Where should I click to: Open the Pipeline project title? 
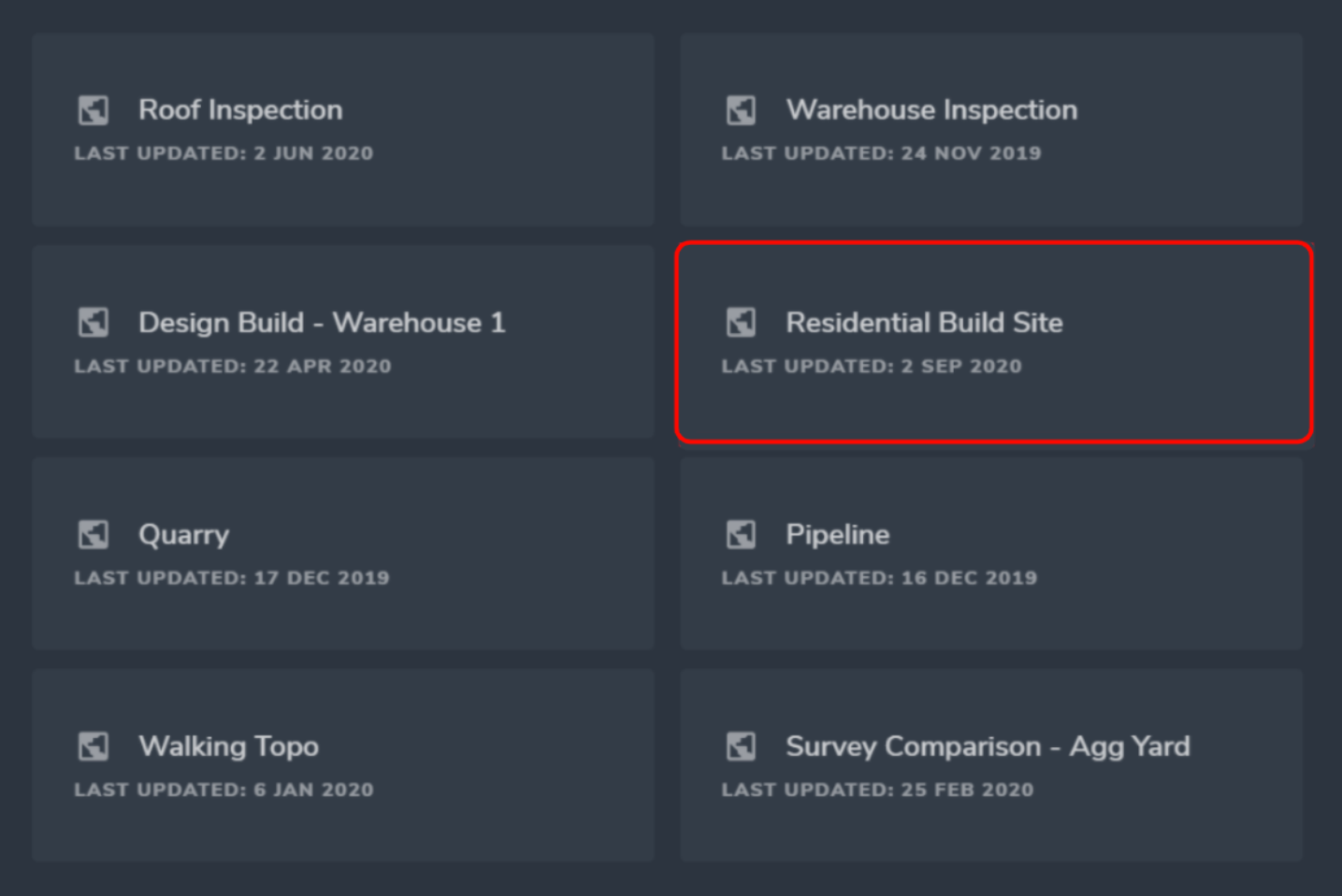837,535
